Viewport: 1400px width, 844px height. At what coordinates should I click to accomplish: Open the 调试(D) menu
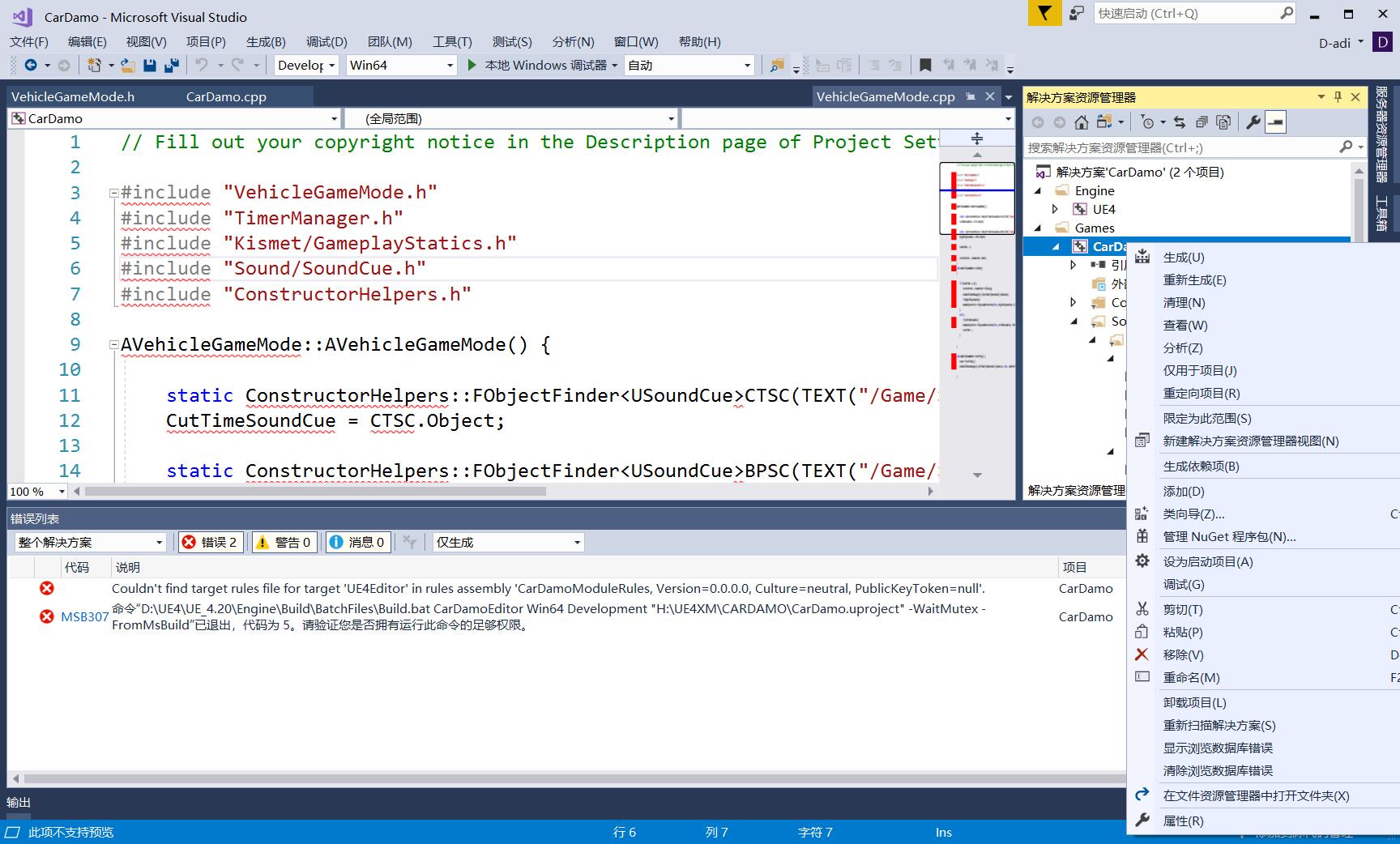[327, 41]
